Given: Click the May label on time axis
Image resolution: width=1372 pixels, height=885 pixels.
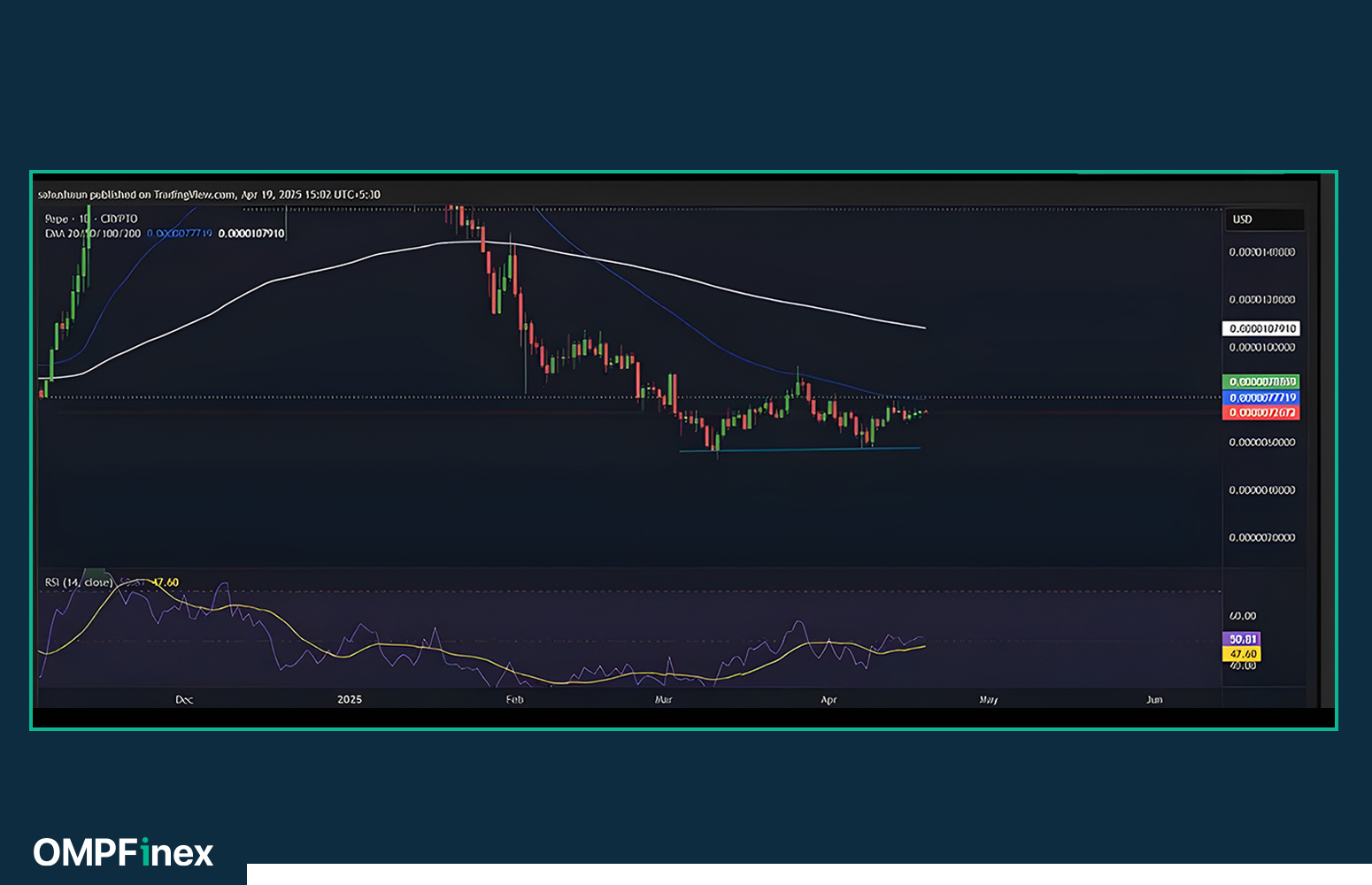Looking at the screenshot, I should (x=989, y=699).
